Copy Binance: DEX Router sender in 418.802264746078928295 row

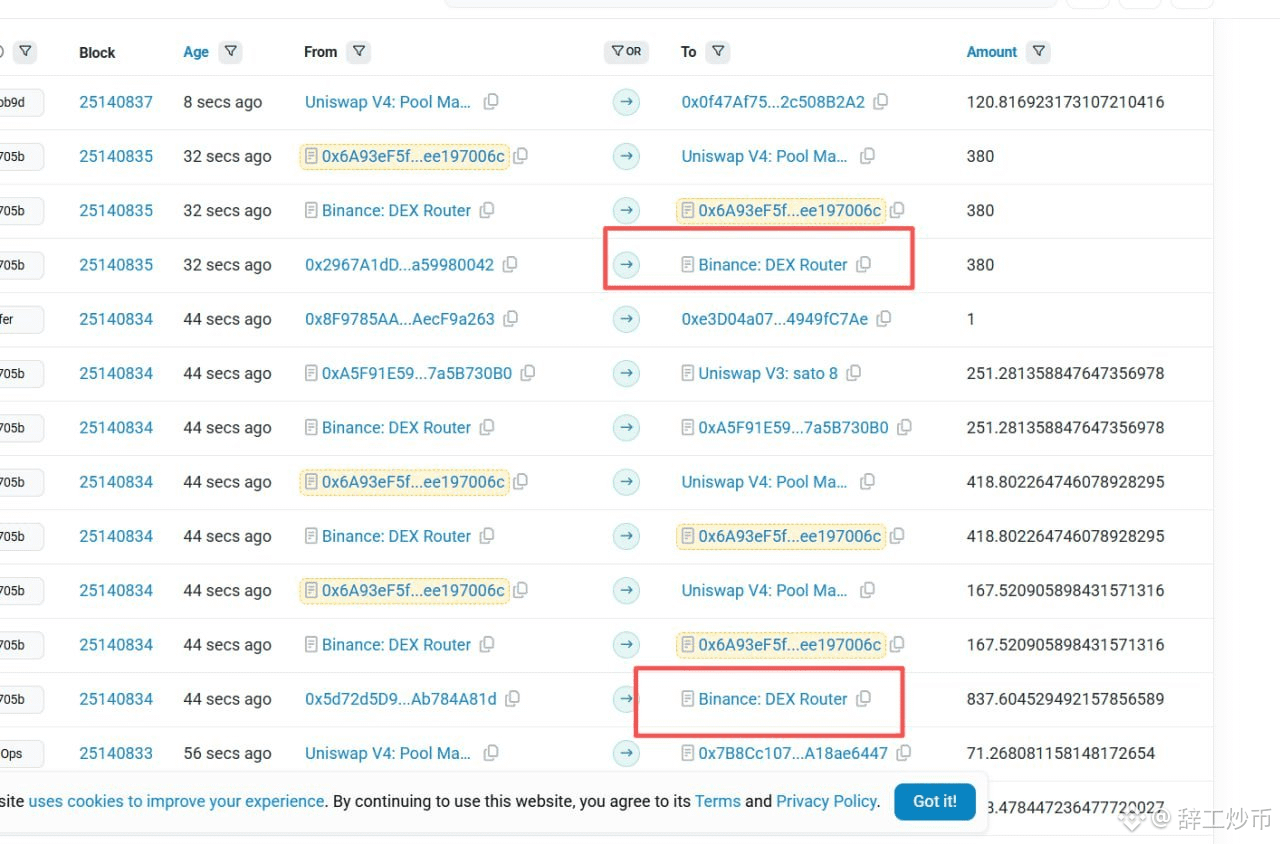(x=487, y=536)
